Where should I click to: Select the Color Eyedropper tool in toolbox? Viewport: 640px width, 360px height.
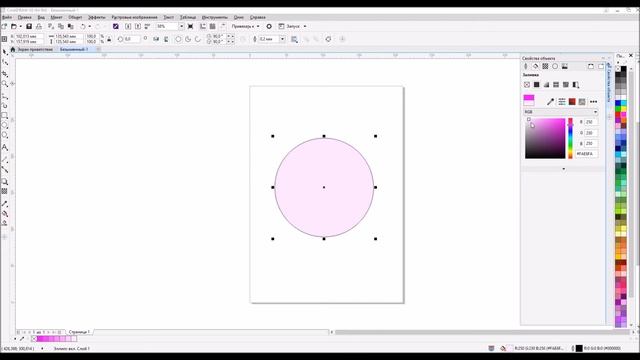pos(5,203)
